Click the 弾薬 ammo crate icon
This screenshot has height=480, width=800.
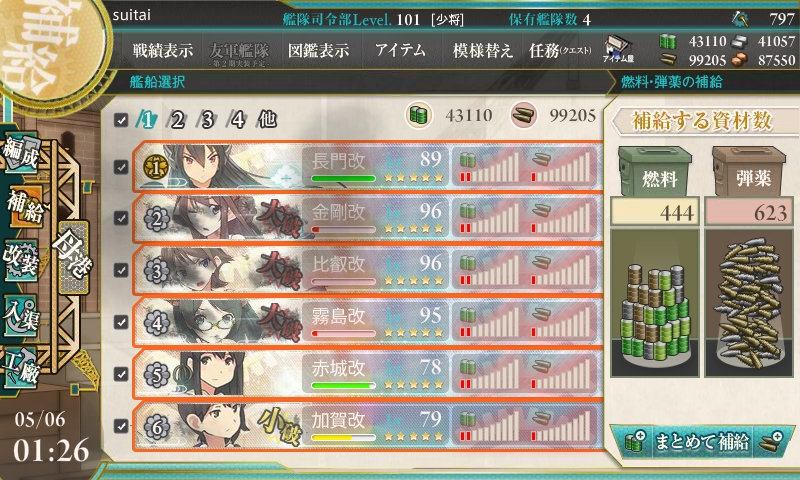point(749,172)
